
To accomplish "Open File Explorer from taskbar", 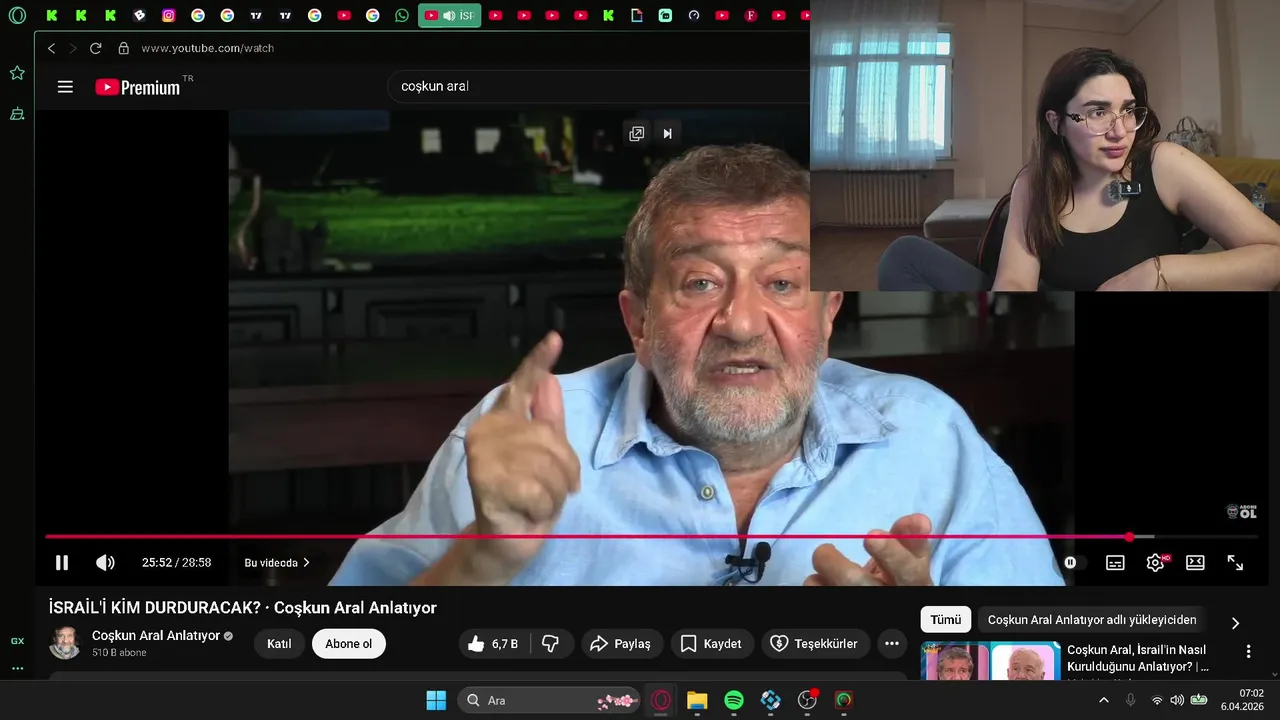I will (697, 700).
